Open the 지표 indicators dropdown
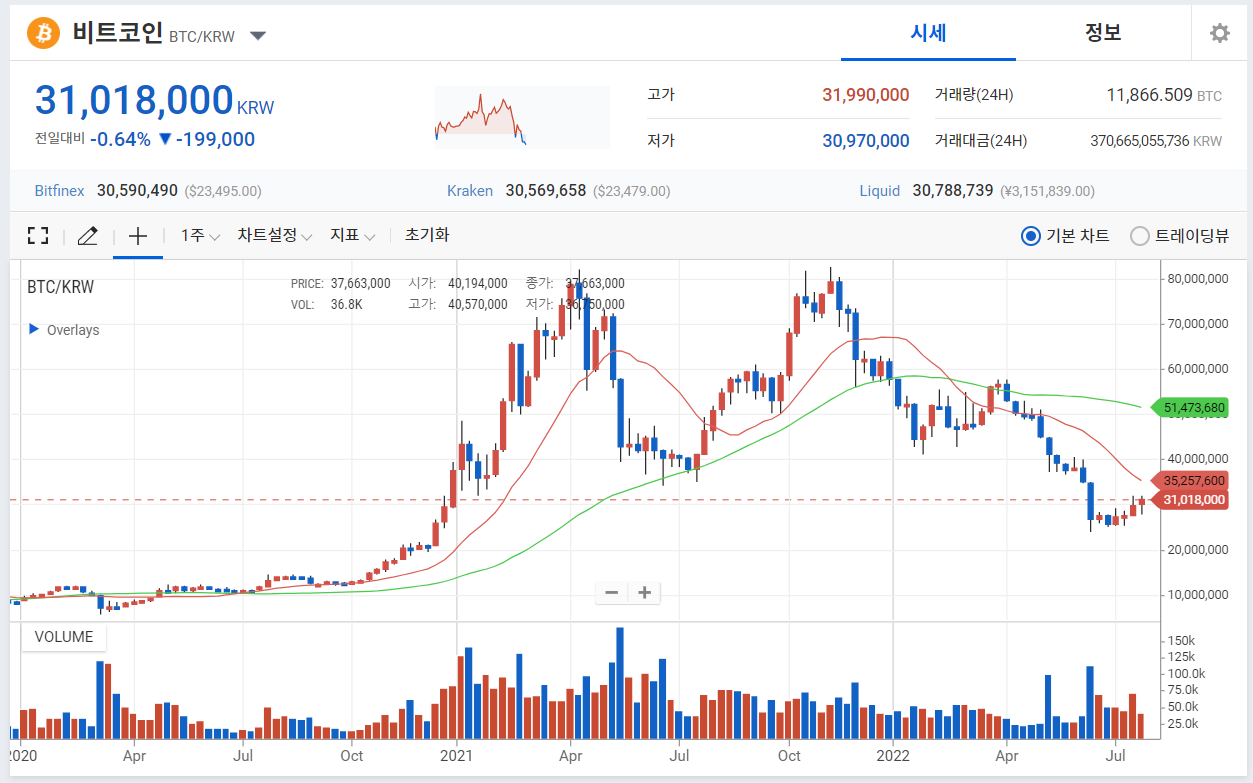Image resolution: width=1253 pixels, height=783 pixels. pos(353,236)
